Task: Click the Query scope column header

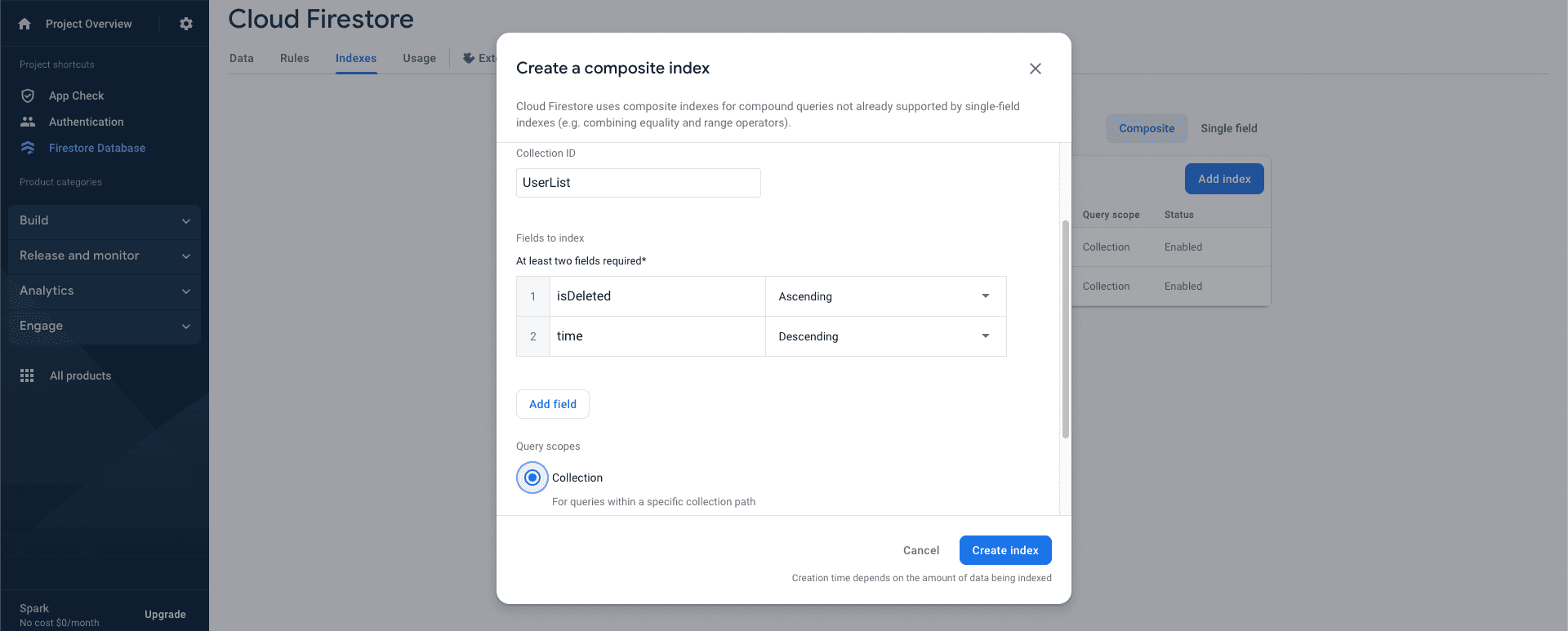Action: coord(1111,215)
